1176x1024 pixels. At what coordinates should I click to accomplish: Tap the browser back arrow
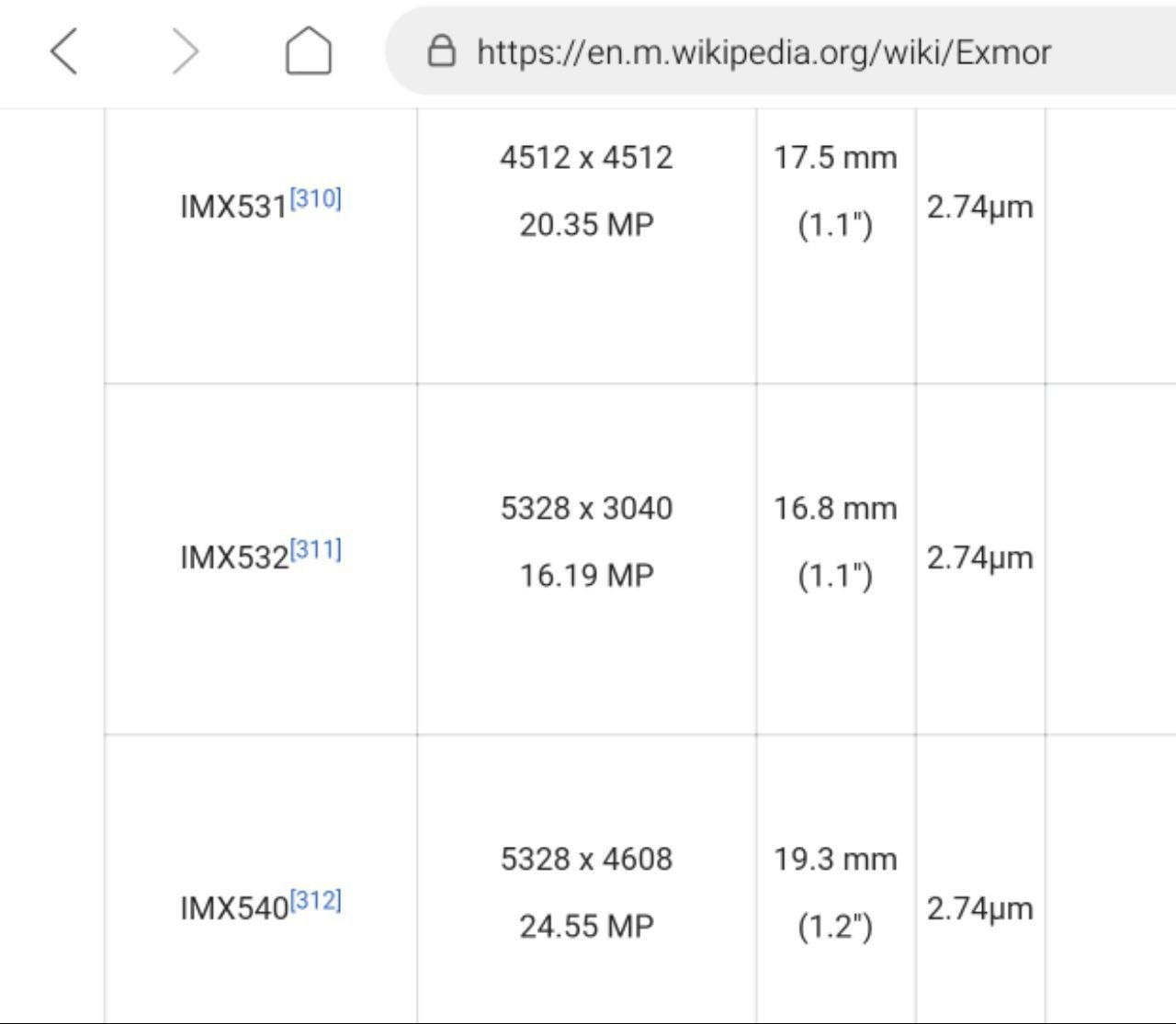[63, 51]
